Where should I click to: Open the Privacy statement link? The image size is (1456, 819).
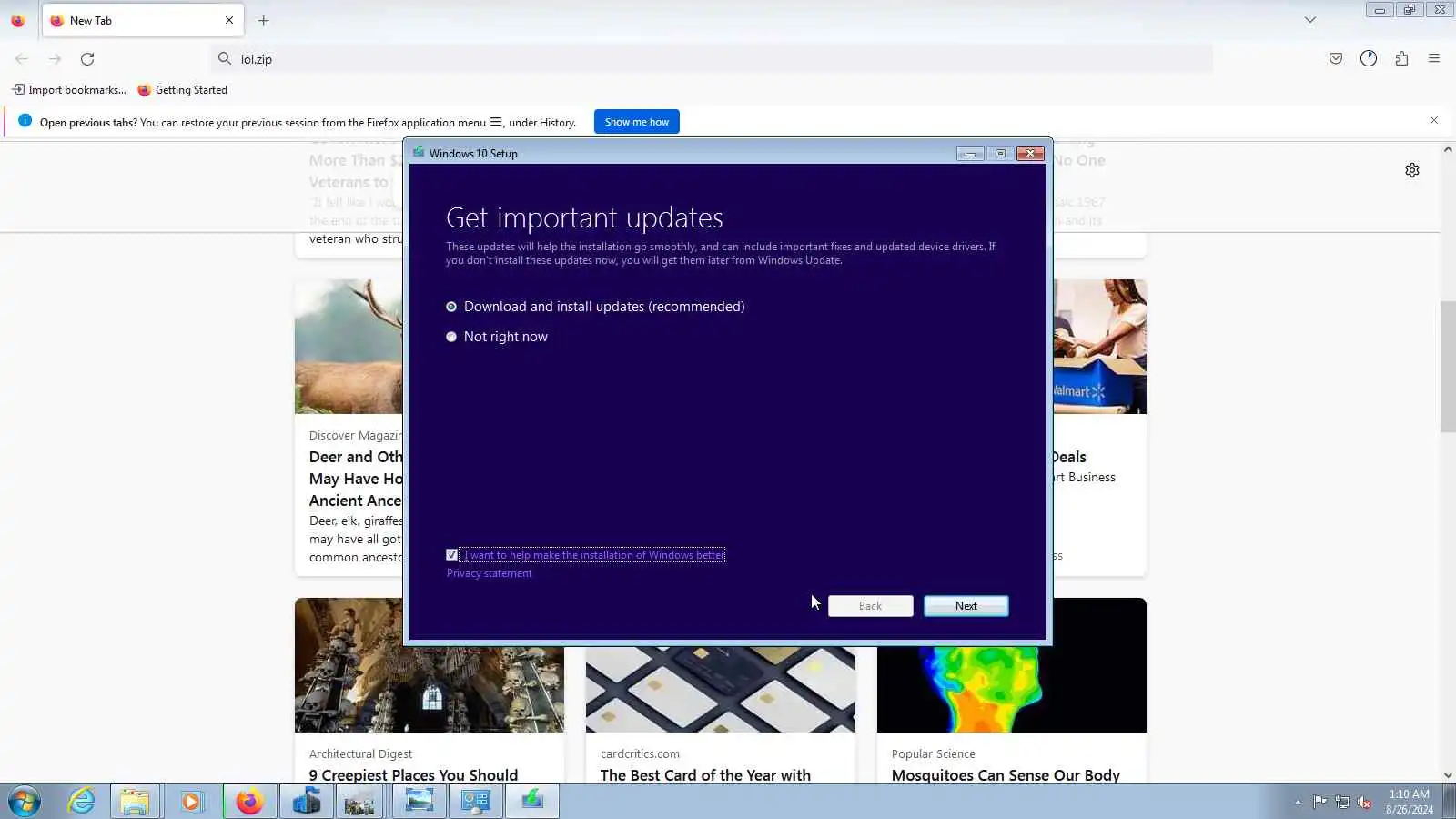tap(490, 573)
